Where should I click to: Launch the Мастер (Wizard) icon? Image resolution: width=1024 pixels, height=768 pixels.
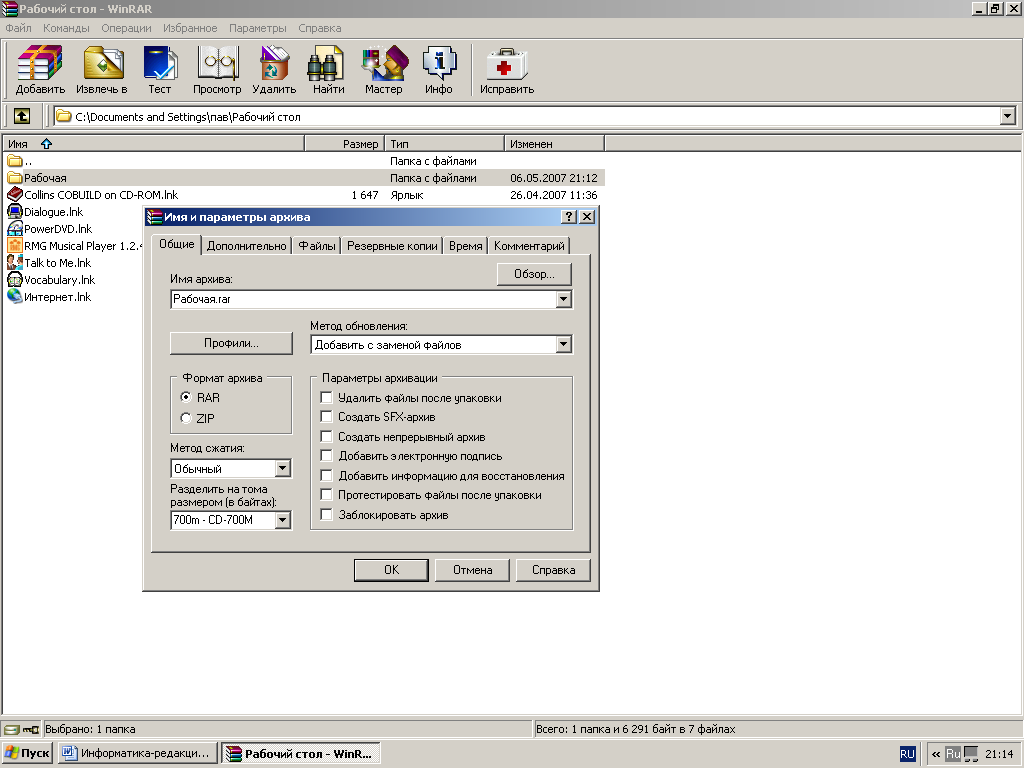[383, 70]
